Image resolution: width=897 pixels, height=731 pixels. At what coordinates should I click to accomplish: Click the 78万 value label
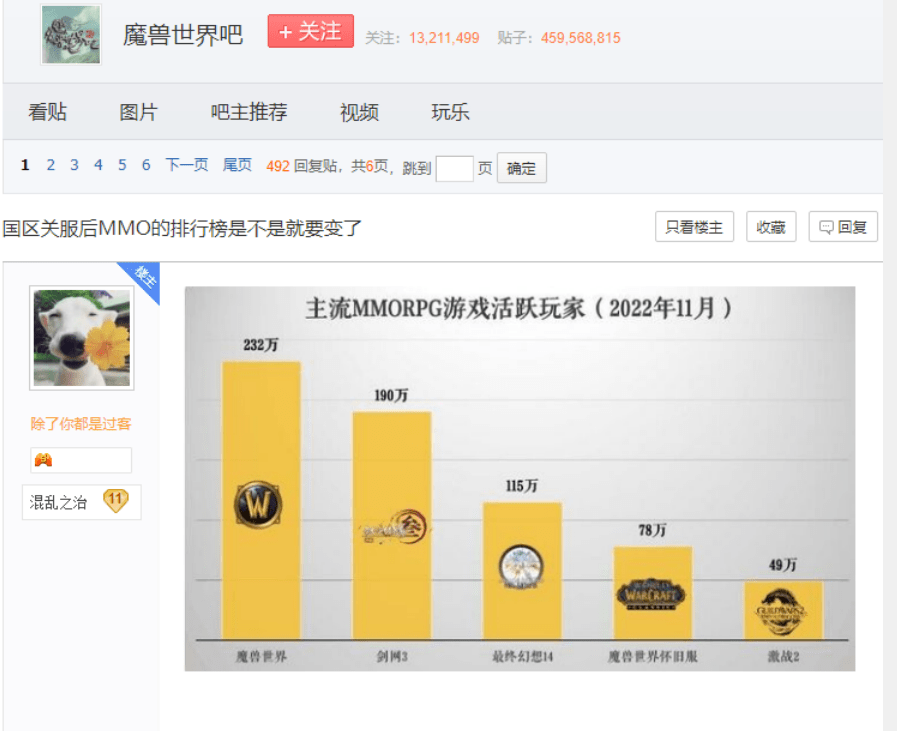(652, 530)
